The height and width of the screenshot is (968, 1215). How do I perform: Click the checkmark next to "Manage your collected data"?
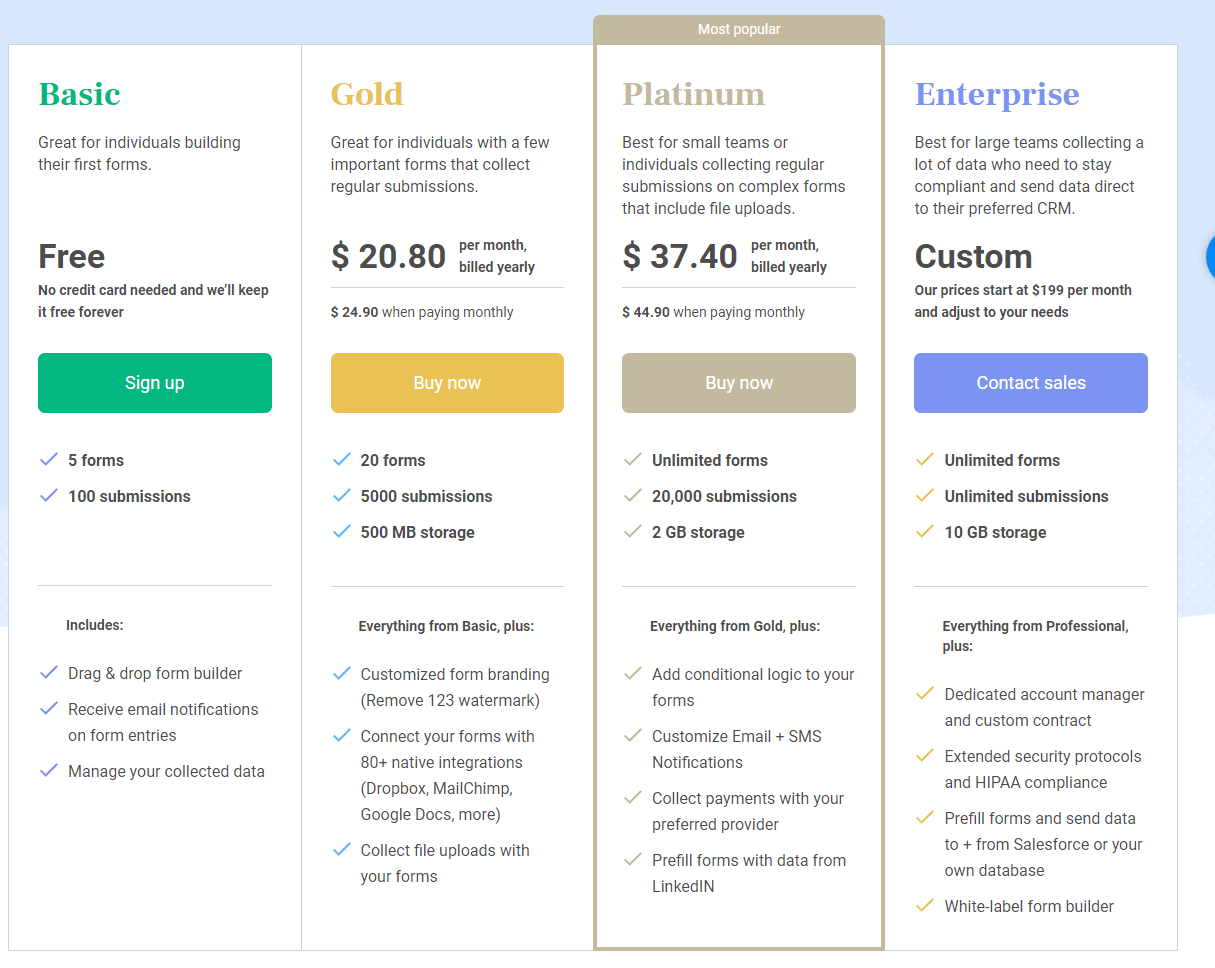48,771
